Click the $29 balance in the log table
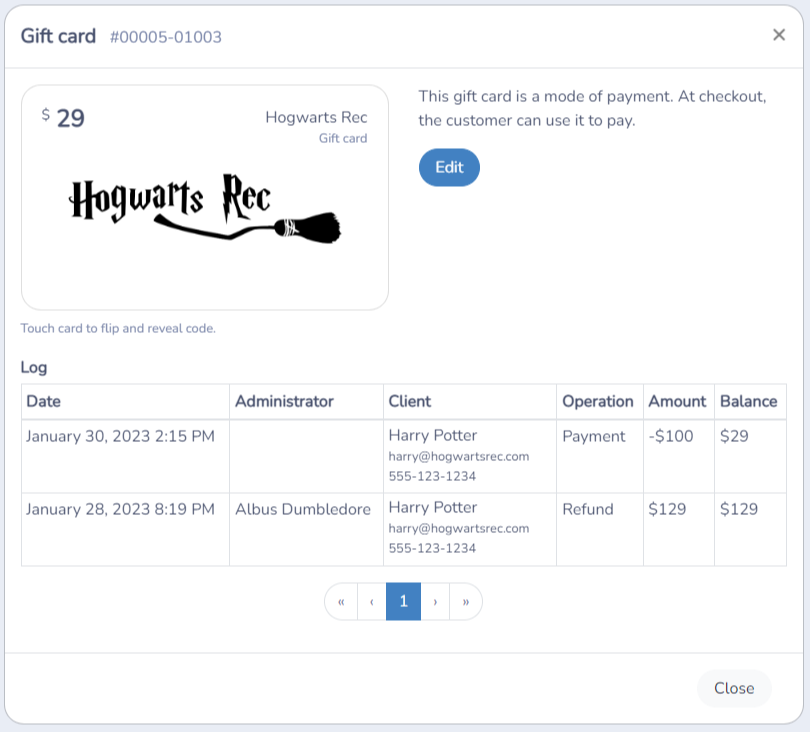This screenshot has height=733, width=810. 734,436
